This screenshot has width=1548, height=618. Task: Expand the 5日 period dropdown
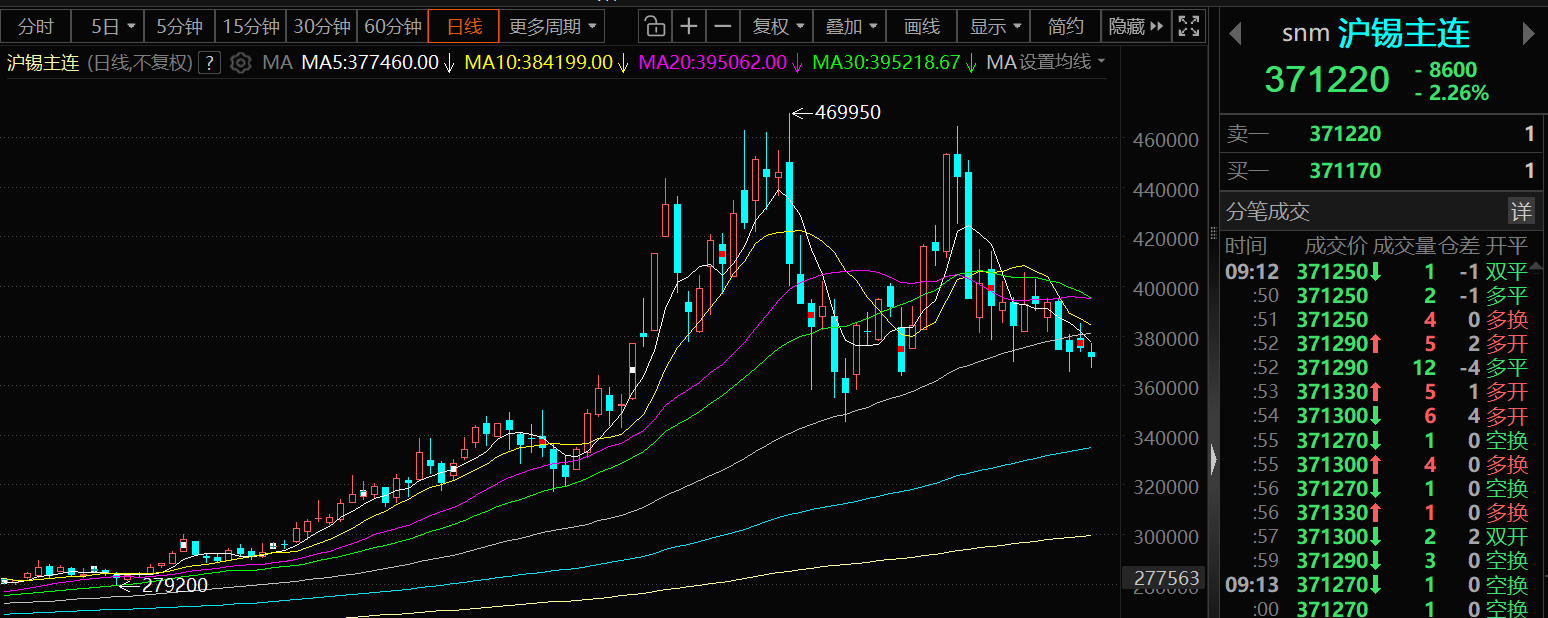113,26
